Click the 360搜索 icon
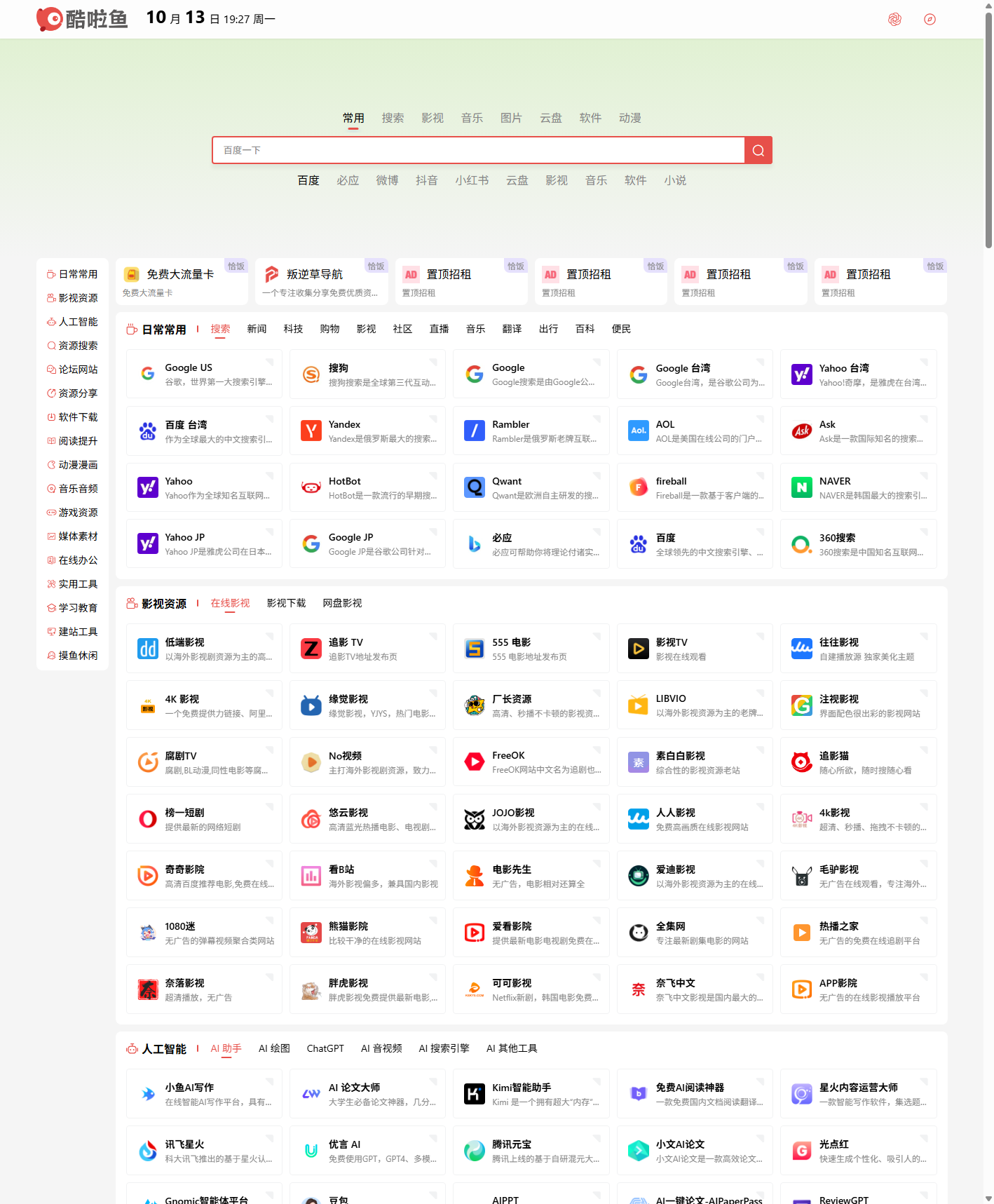 coord(802,543)
